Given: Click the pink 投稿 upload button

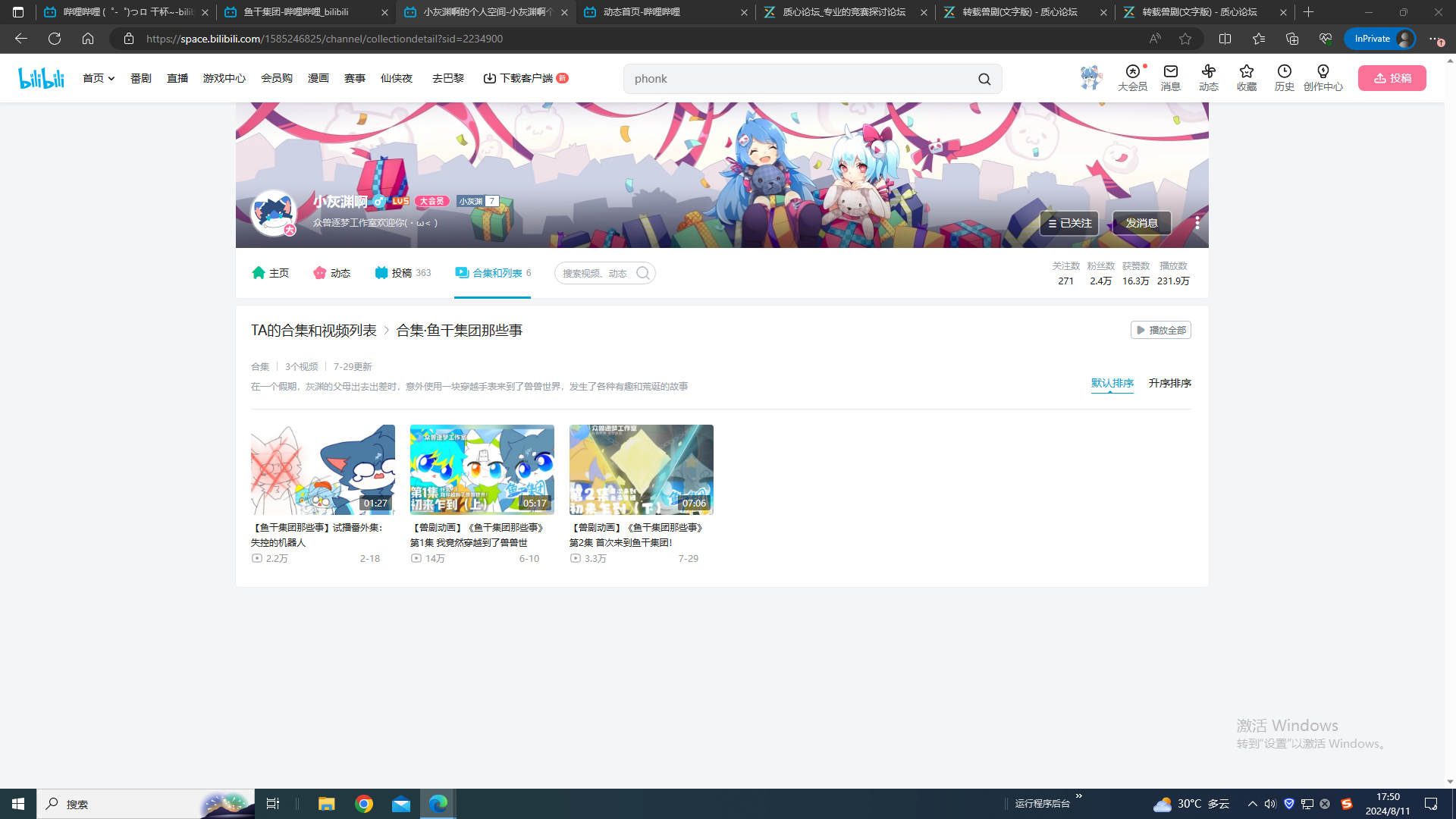Looking at the screenshot, I should tap(1392, 78).
